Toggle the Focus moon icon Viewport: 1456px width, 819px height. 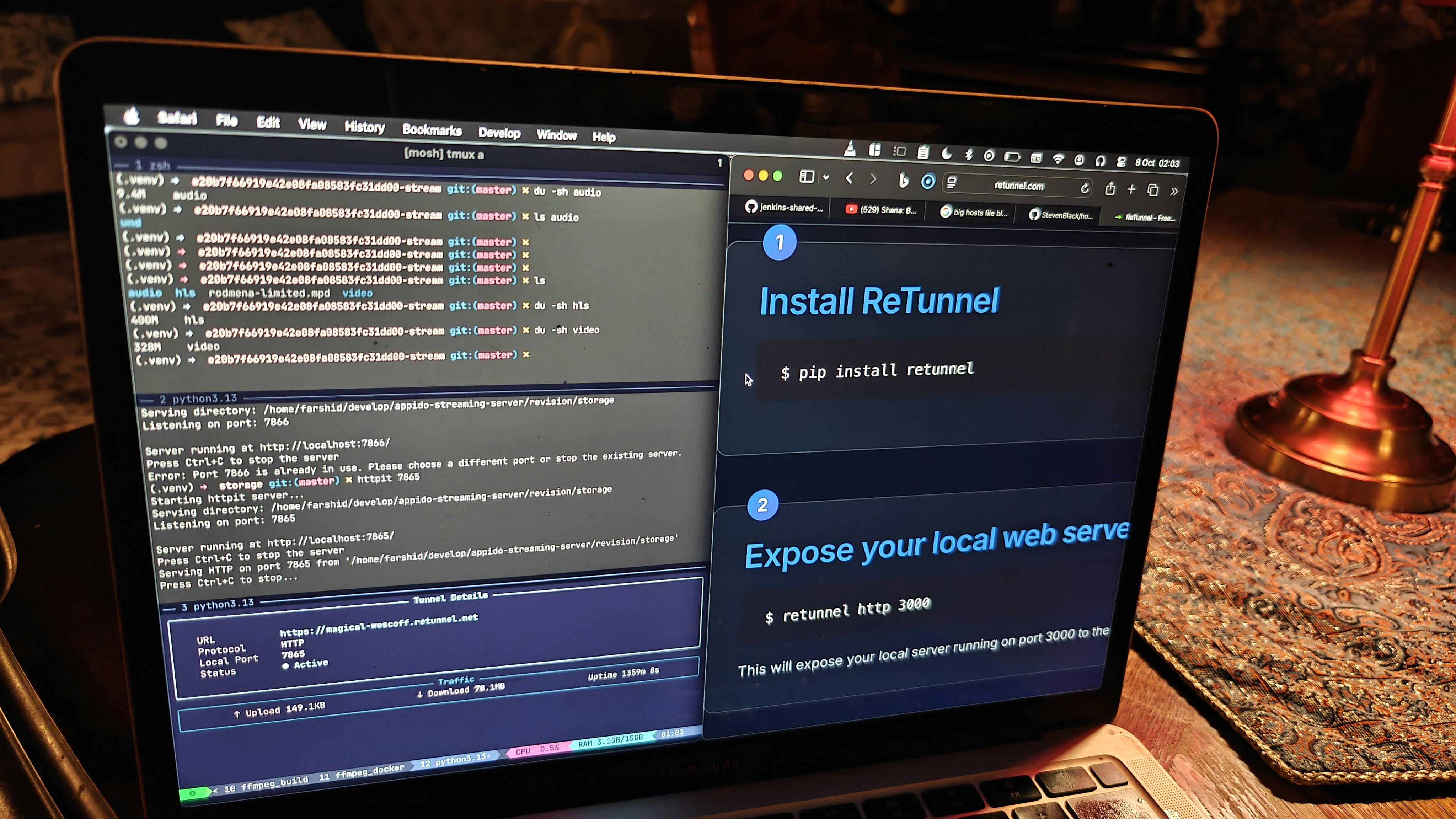tap(947, 154)
